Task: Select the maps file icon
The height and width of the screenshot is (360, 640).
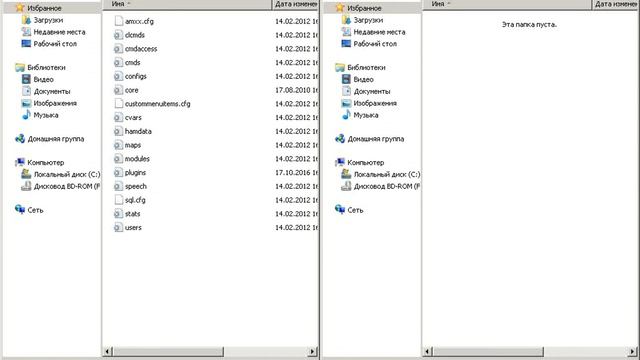Action: coord(118,145)
